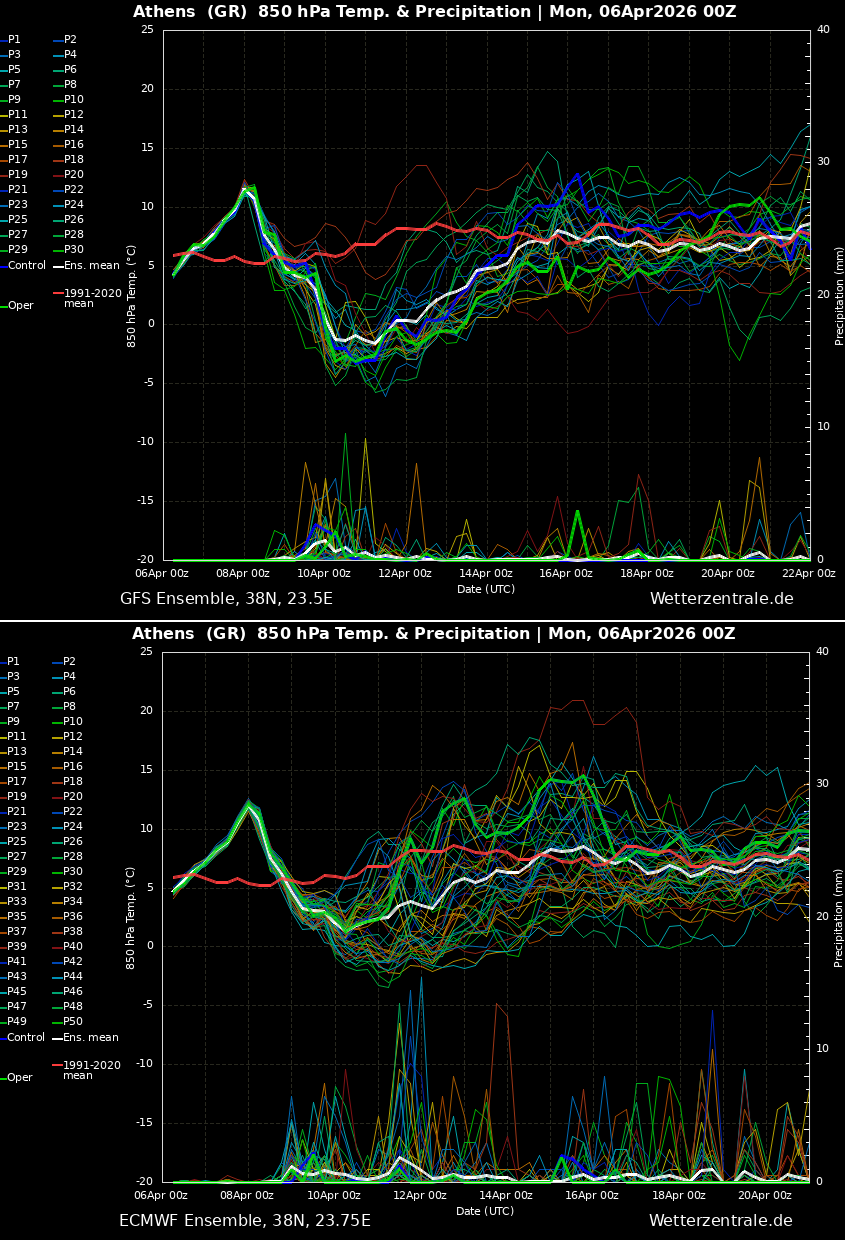Click red 1991-2020 mean swatch in ECMWF legend
Viewport: 845px width, 1240px height.
coord(58,1066)
